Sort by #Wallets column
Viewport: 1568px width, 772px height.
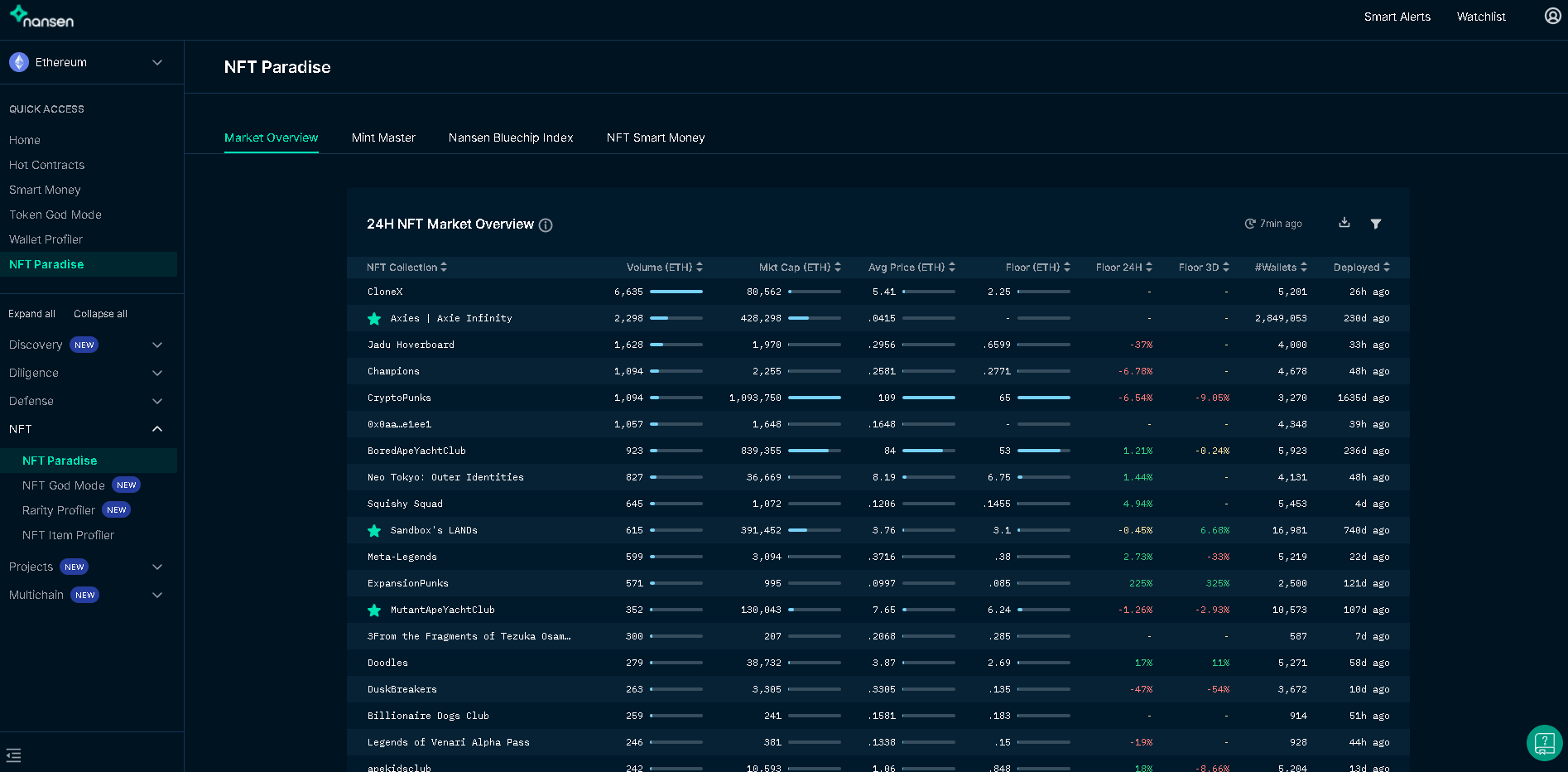tap(1282, 267)
